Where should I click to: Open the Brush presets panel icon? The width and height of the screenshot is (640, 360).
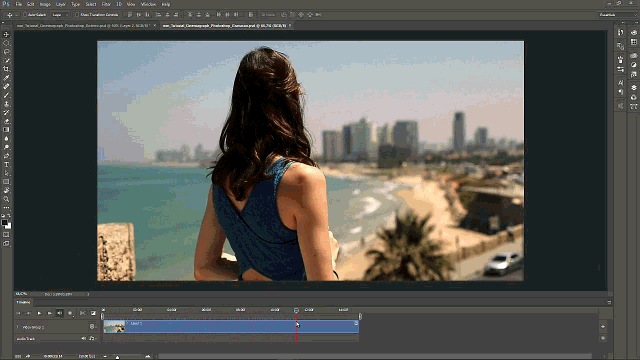pos(620,69)
